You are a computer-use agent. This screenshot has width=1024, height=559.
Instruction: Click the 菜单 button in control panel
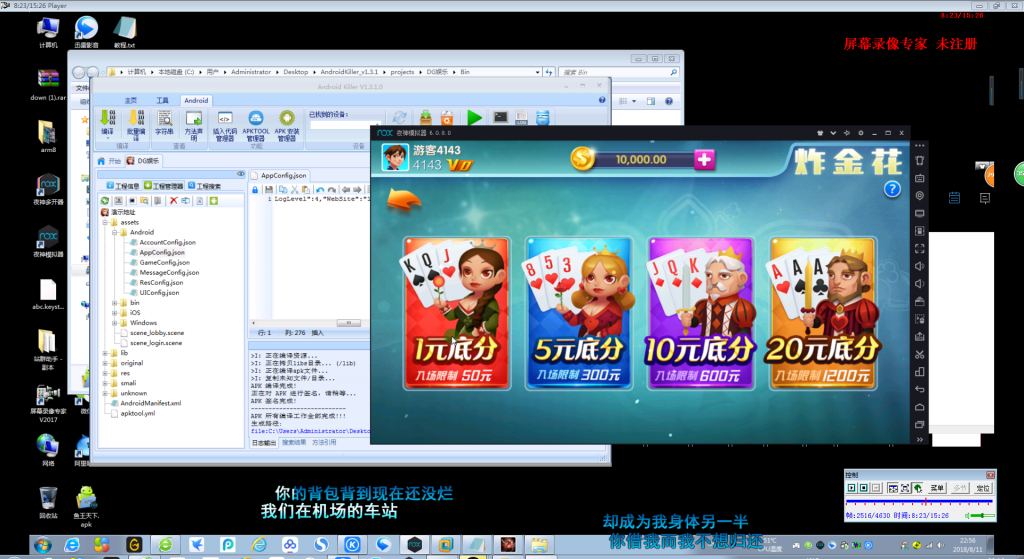coord(937,488)
